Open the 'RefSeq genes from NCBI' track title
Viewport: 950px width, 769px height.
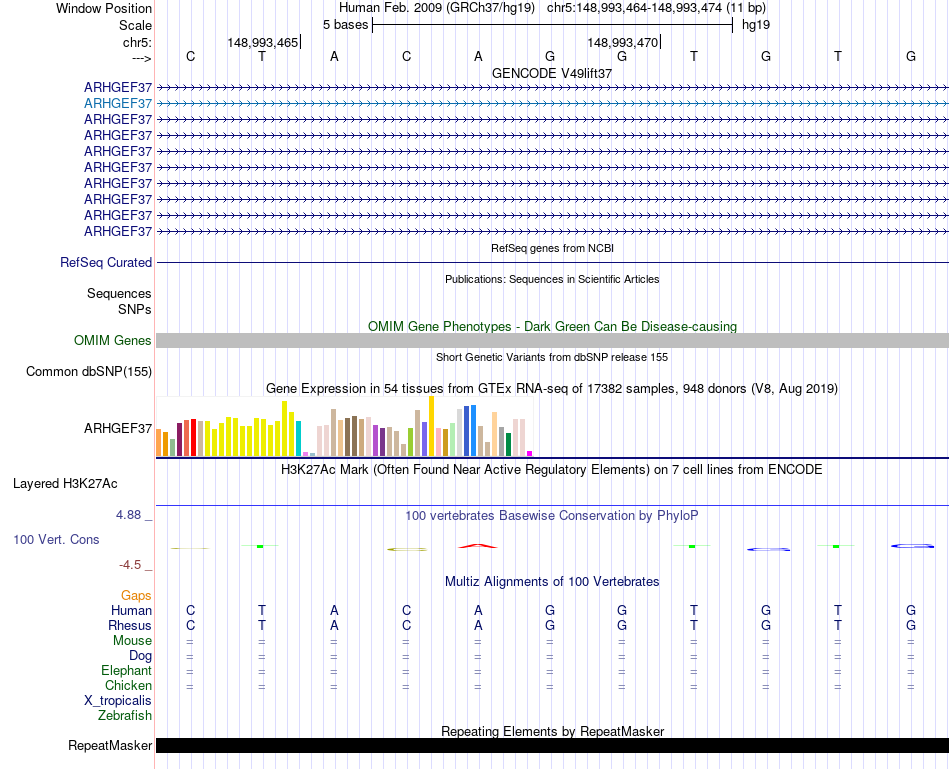[x=552, y=248]
